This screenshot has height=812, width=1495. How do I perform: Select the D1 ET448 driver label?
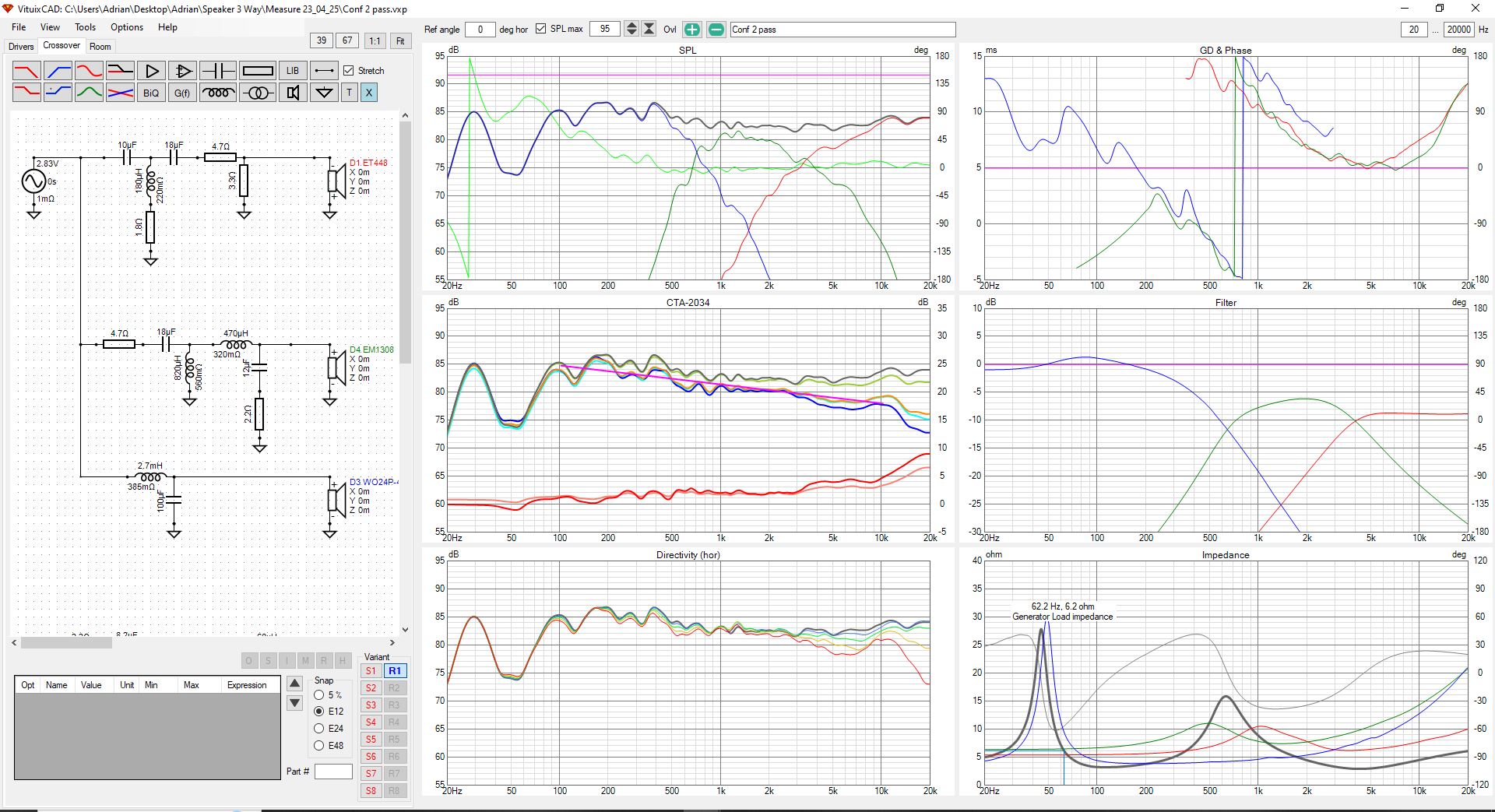[368, 163]
